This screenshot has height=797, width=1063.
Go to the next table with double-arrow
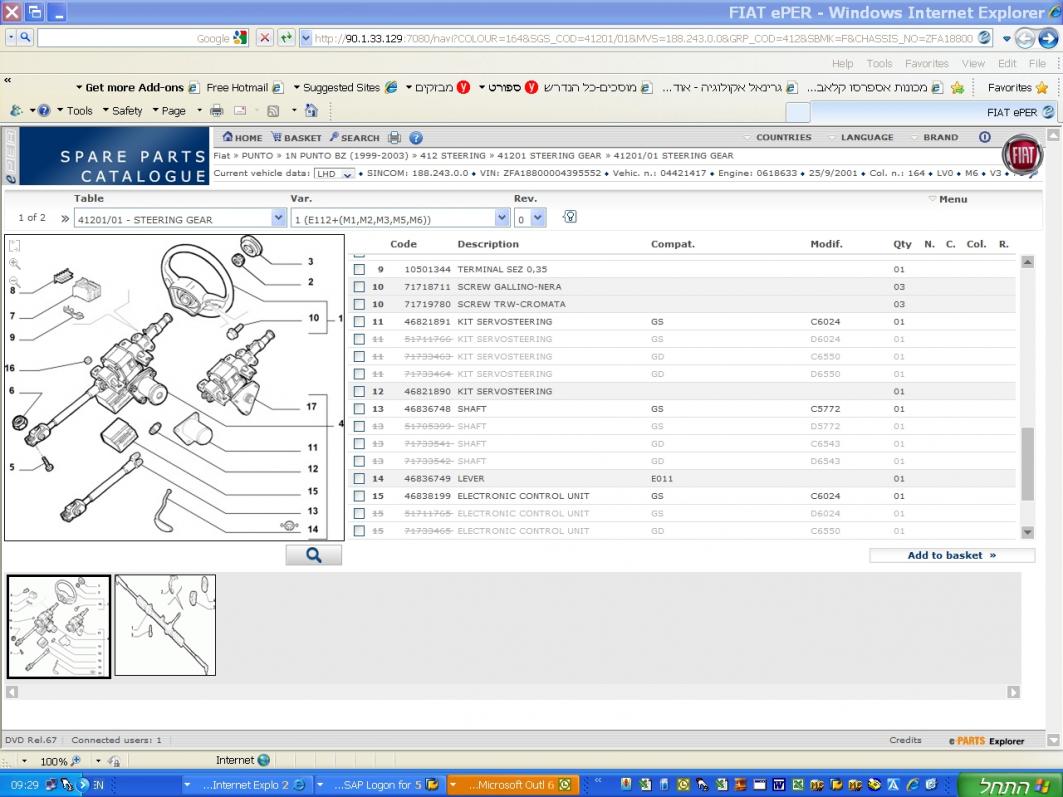click(65, 218)
